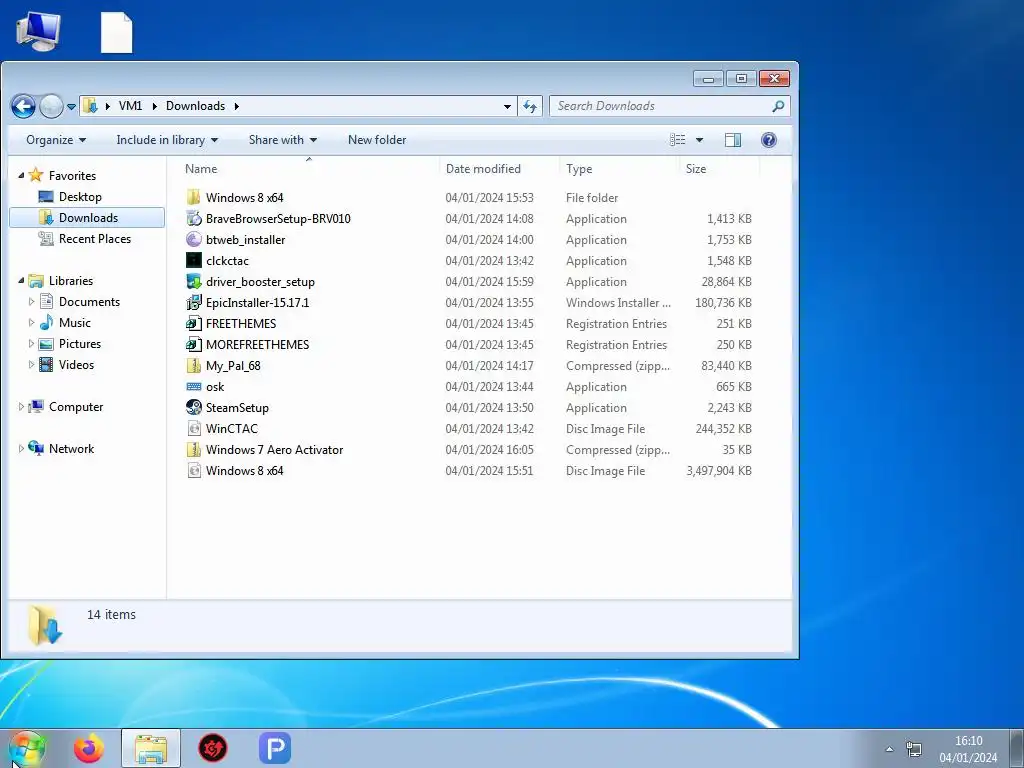Show hidden system tray icons
Viewport: 1024px width, 768px height.
[x=889, y=749]
